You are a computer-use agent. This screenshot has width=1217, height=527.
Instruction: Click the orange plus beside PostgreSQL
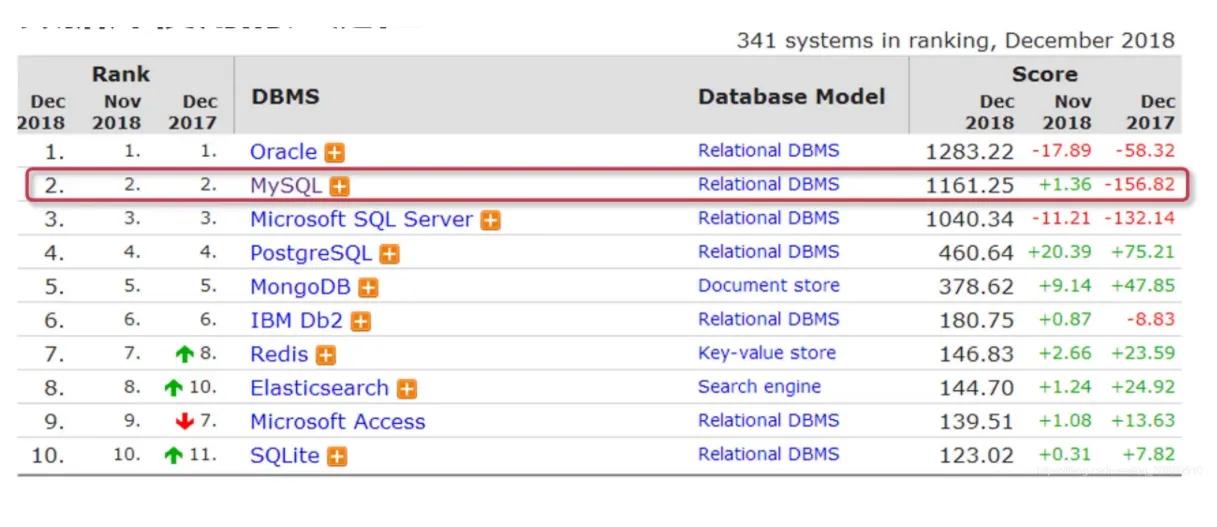coord(389,254)
